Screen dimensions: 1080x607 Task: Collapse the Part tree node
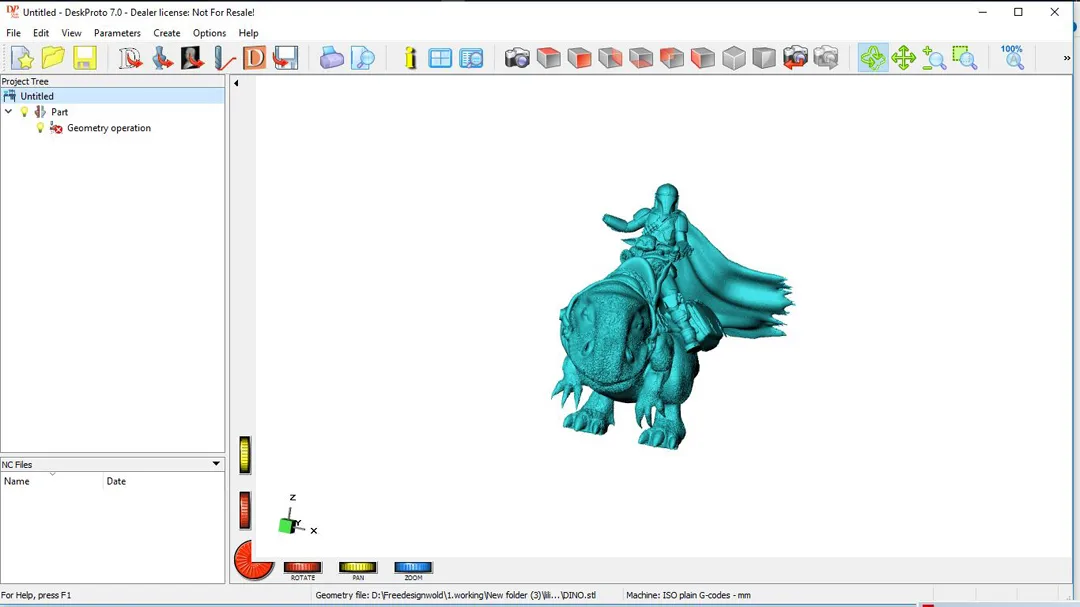click(x=9, y=112)
